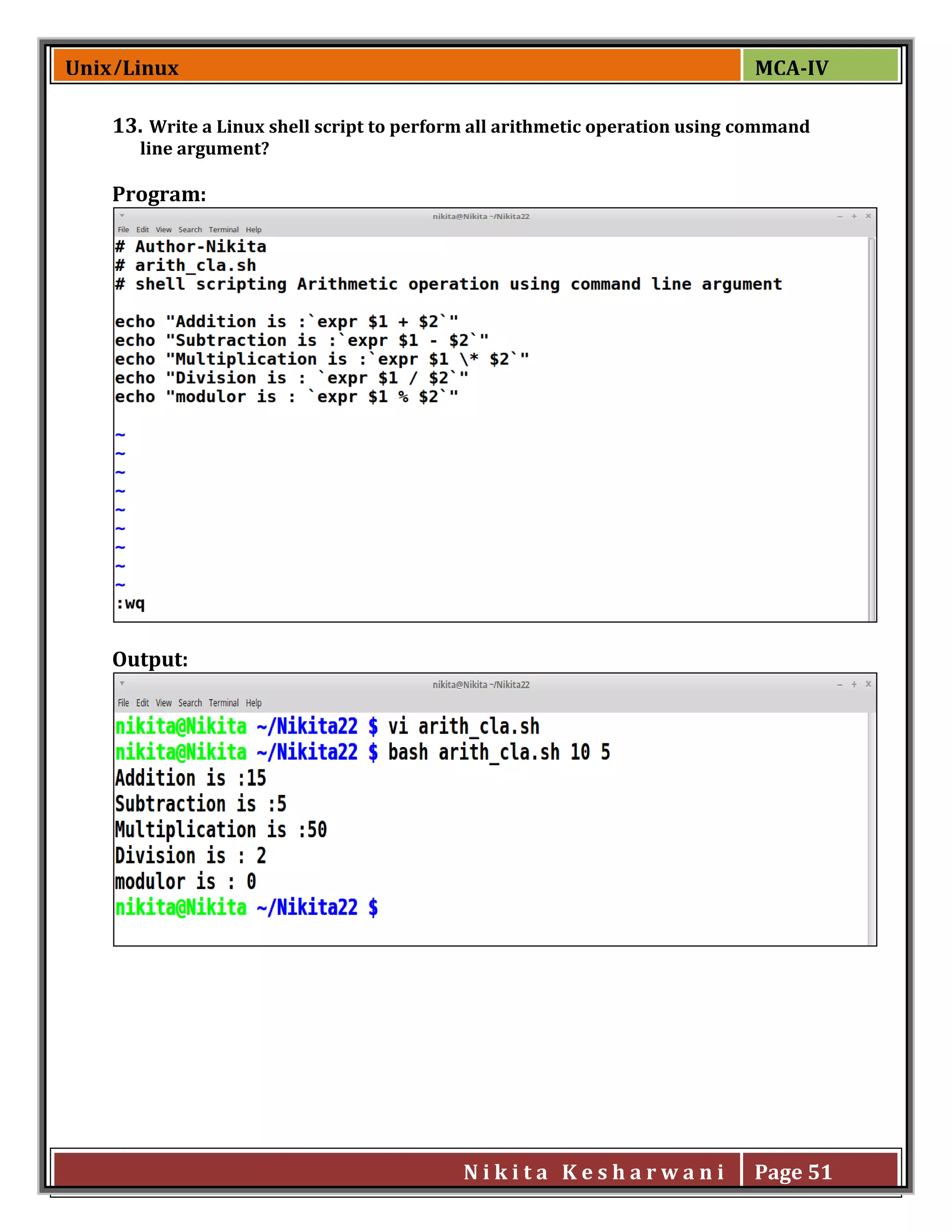
Task: Maximize the Program terminal window
Action: coord(854,216)
